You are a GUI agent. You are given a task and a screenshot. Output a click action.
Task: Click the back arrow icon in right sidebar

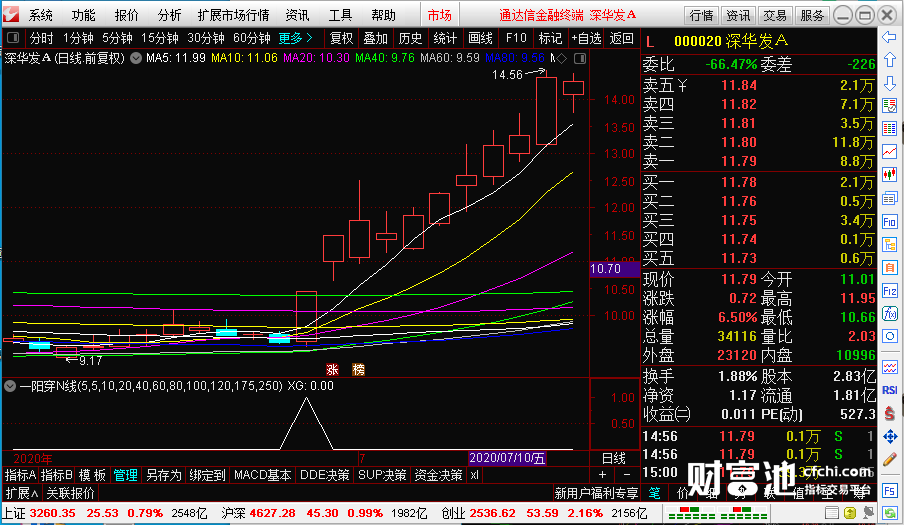point(889,37)
